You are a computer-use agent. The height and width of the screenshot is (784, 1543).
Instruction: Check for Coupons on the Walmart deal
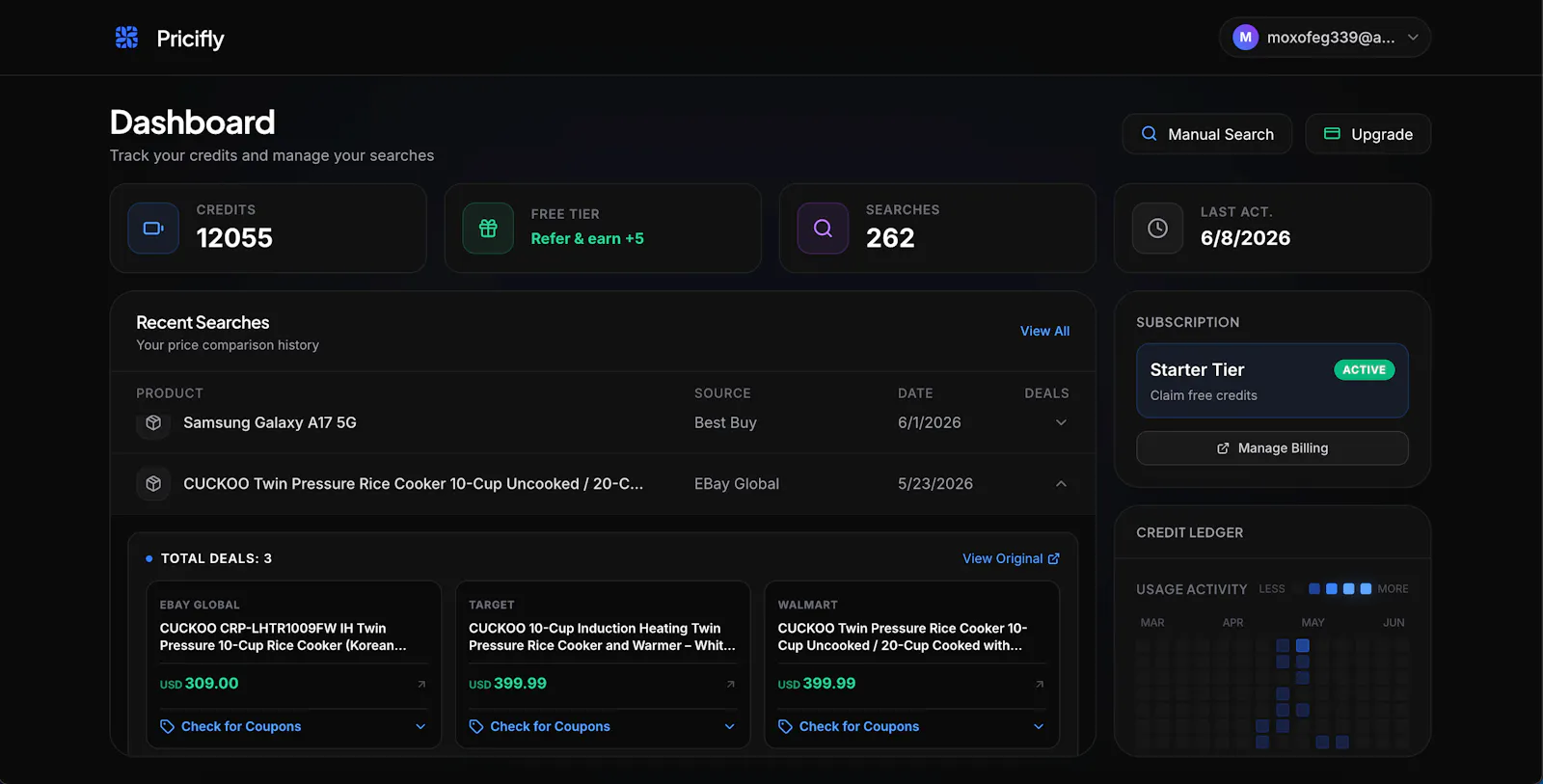pos(859,726)
